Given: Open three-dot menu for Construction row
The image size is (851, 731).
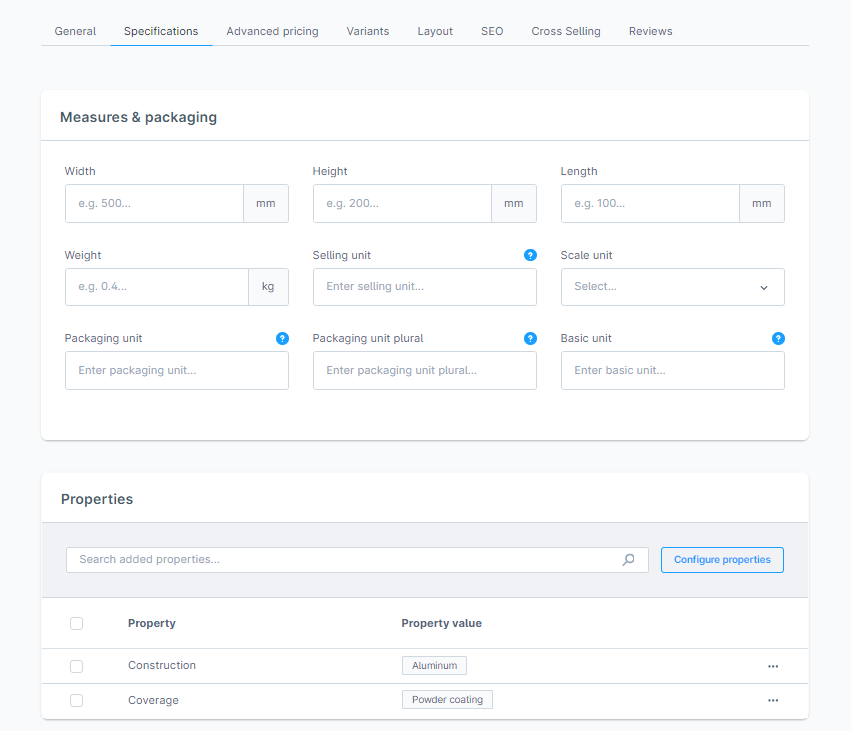Looking at the screenshot, I should [773, 666].
